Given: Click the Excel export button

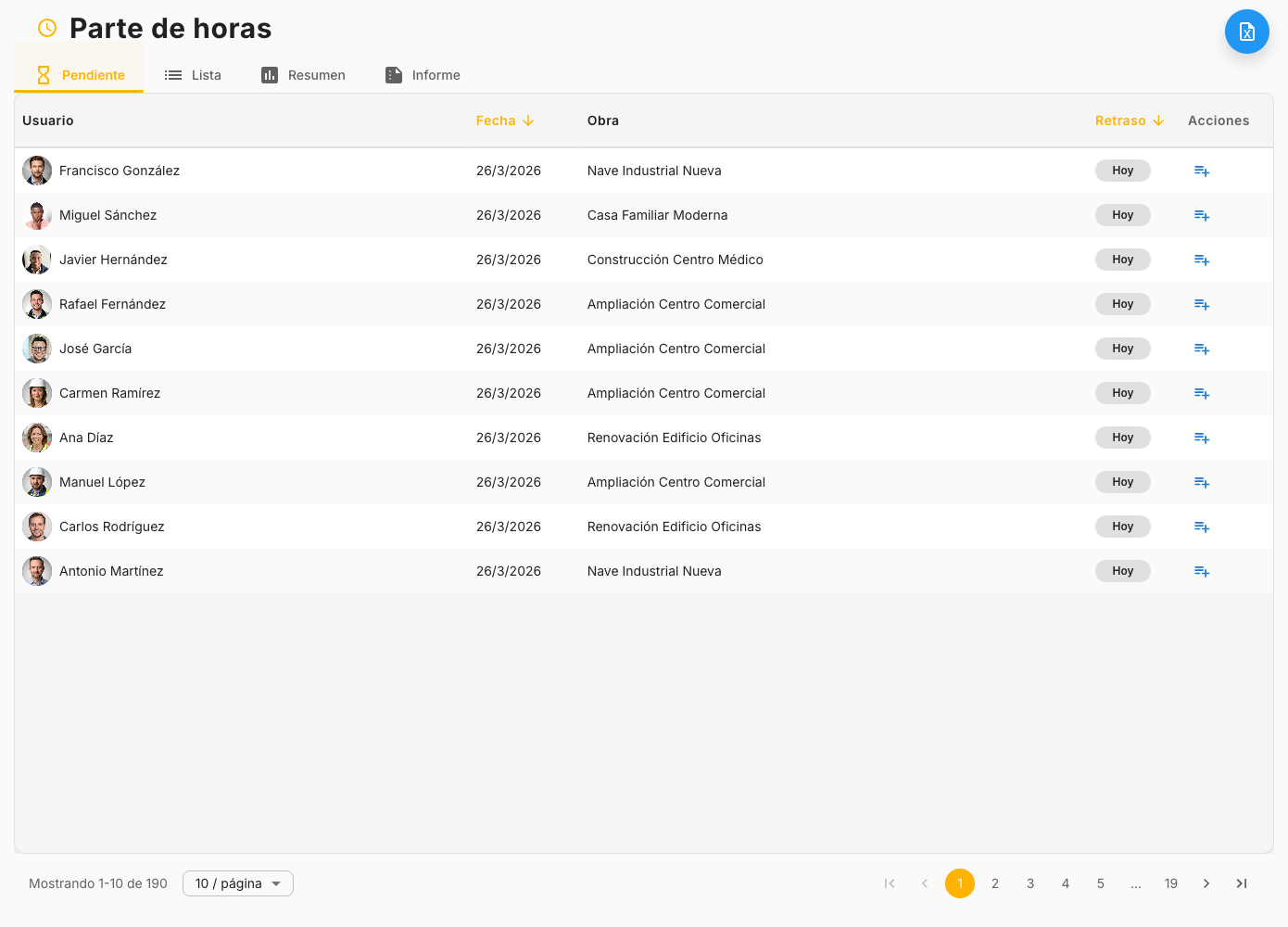Looking at the screenshot, I should (1246, 32).
